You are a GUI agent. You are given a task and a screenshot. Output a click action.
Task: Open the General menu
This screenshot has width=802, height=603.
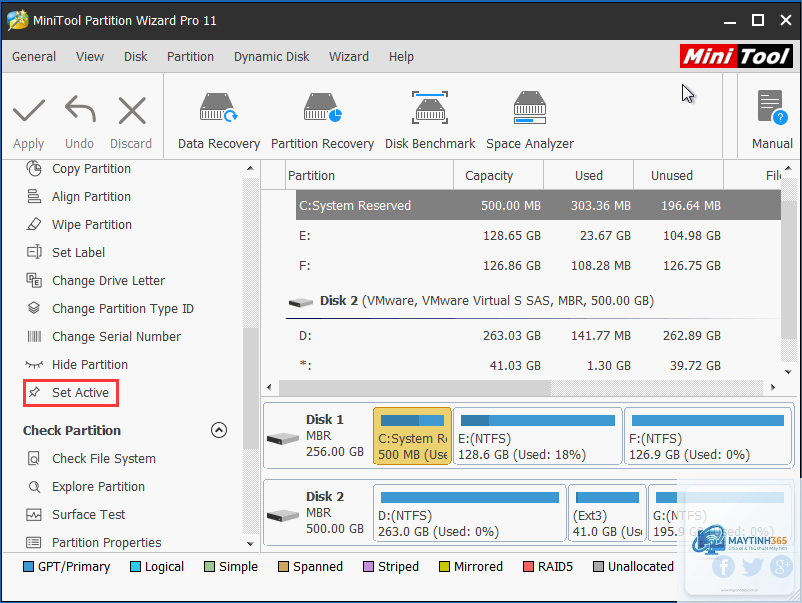click(x=34, y=57)
